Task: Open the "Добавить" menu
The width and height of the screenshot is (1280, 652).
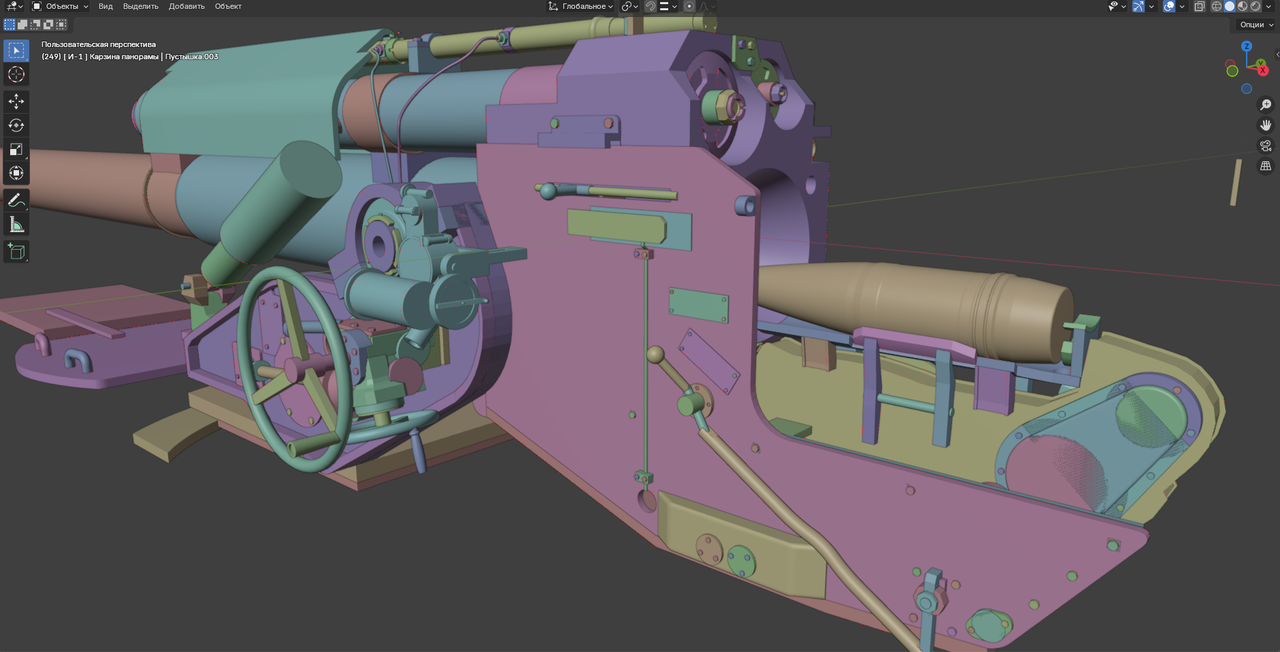Action: tap(187, 6)
